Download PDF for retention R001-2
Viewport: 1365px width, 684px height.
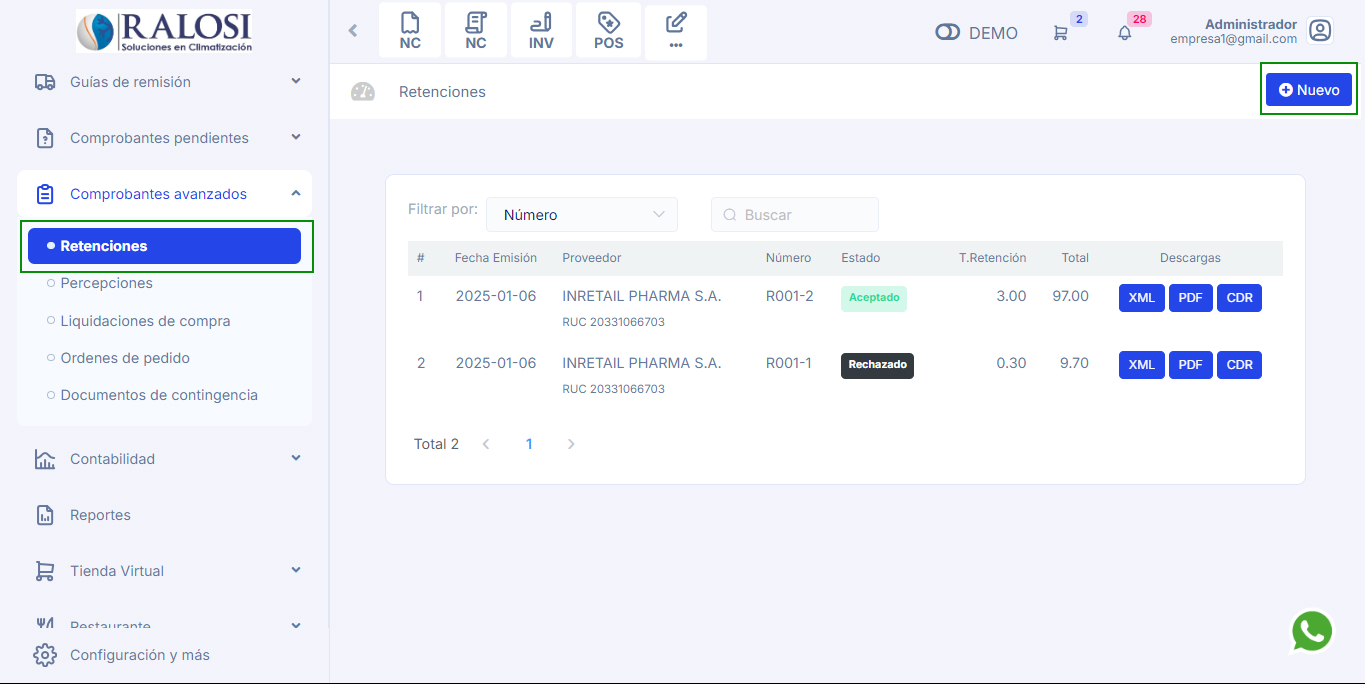click(1190, 298)
